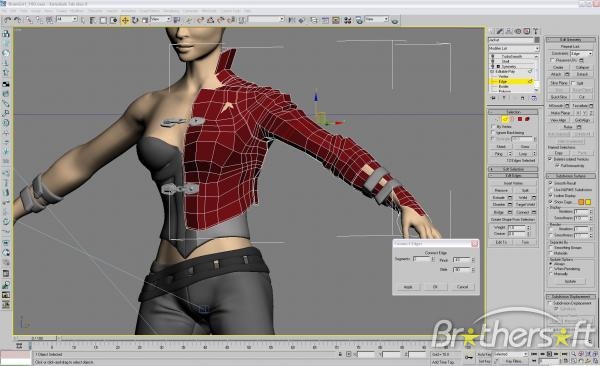Toggle the Smooth Result checkbox

(x=551, y=183)
